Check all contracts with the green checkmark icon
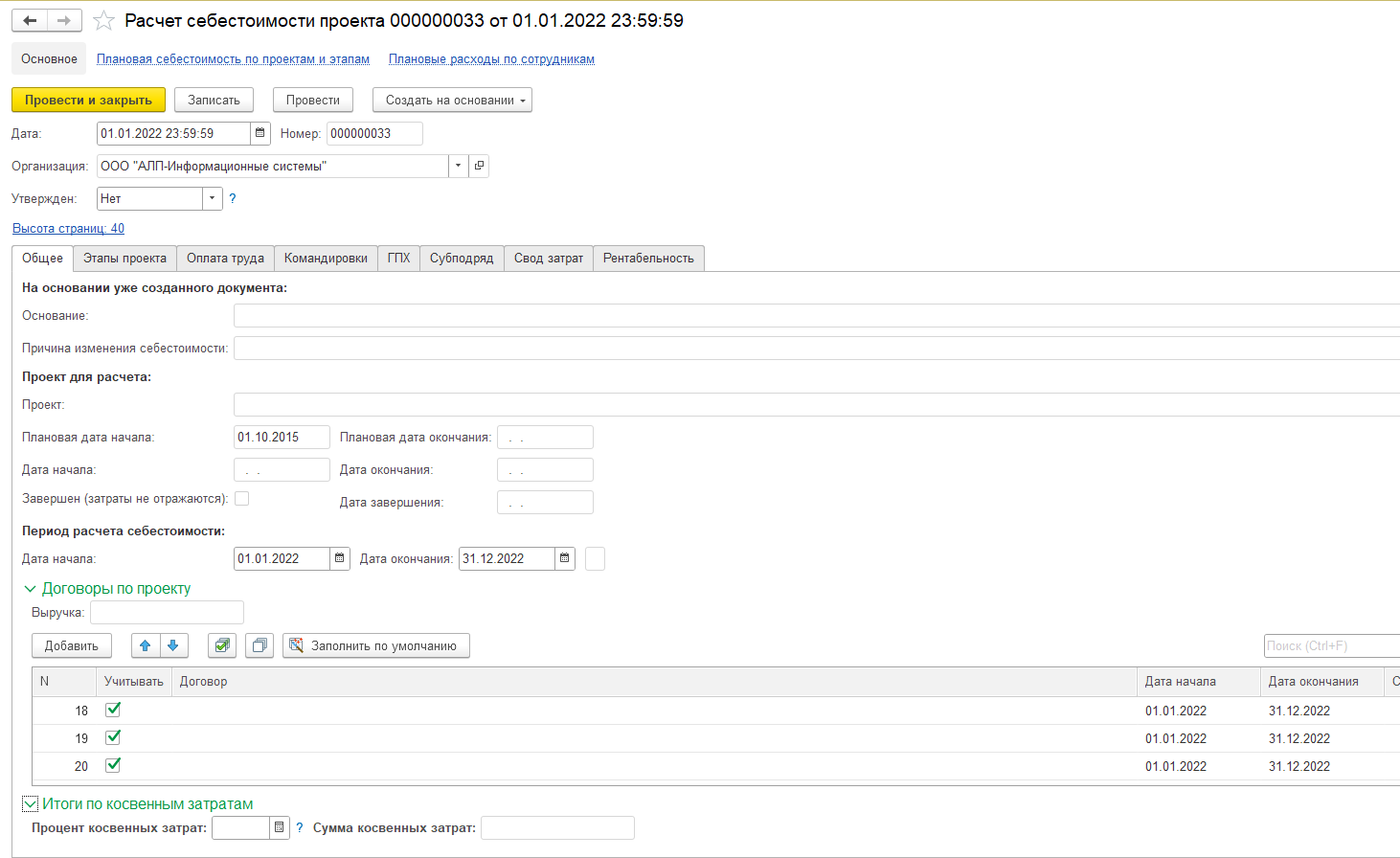This screenshot has height=858, width=1400. pos(222,645)
